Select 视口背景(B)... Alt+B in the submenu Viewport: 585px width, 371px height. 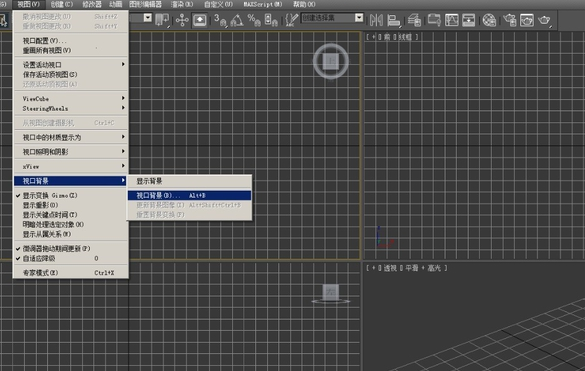tap(190, 196)
